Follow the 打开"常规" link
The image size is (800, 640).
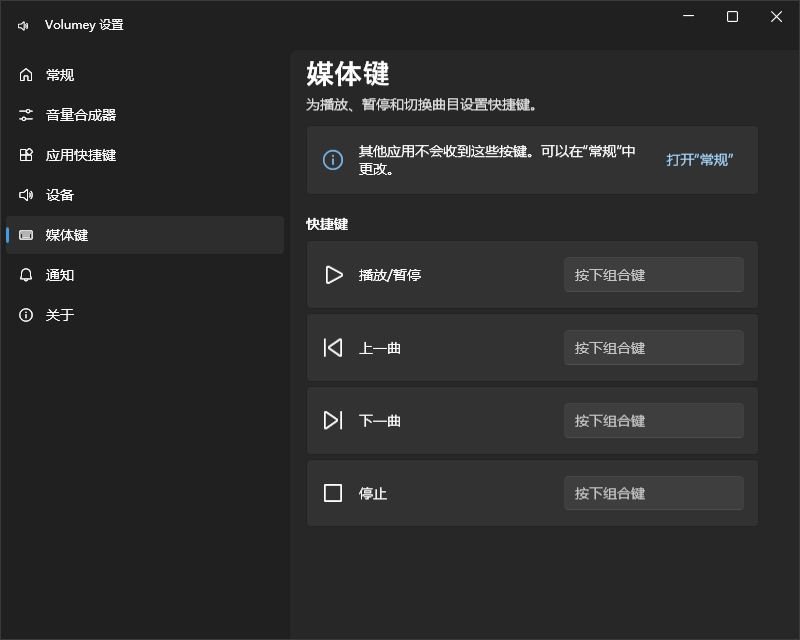click(699, 160)
